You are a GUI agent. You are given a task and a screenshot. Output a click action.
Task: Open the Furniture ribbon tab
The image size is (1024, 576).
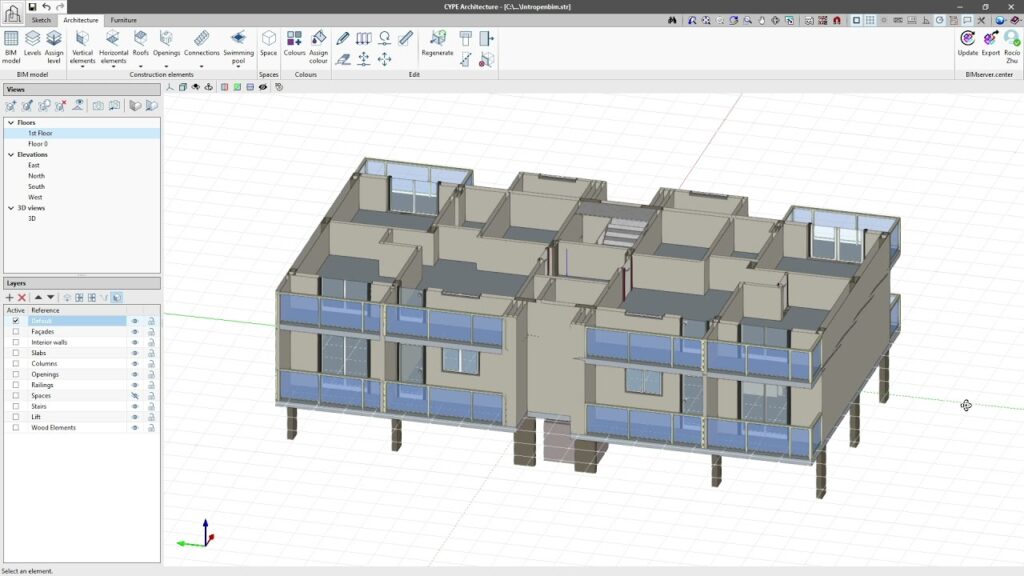tap(124, 20)
